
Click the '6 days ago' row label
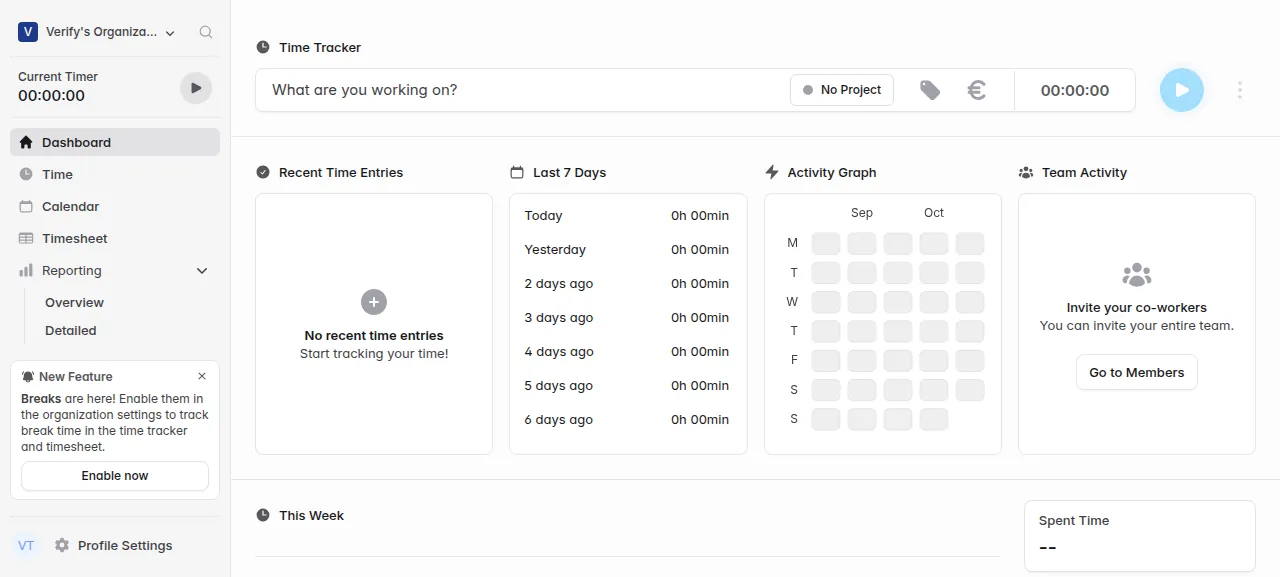[x=559, y=420]
